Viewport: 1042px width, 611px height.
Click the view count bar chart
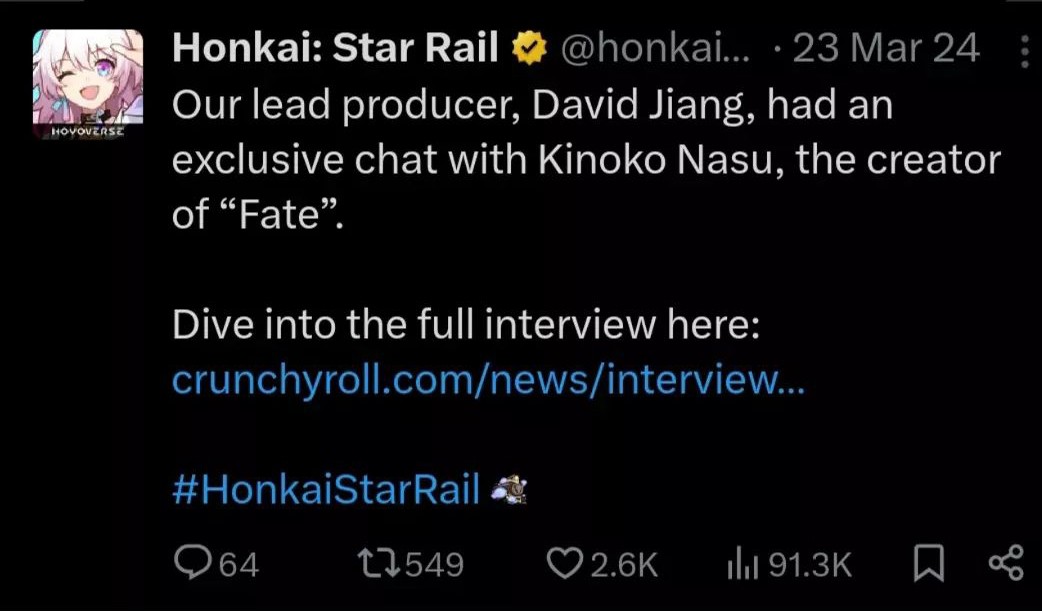744,565
